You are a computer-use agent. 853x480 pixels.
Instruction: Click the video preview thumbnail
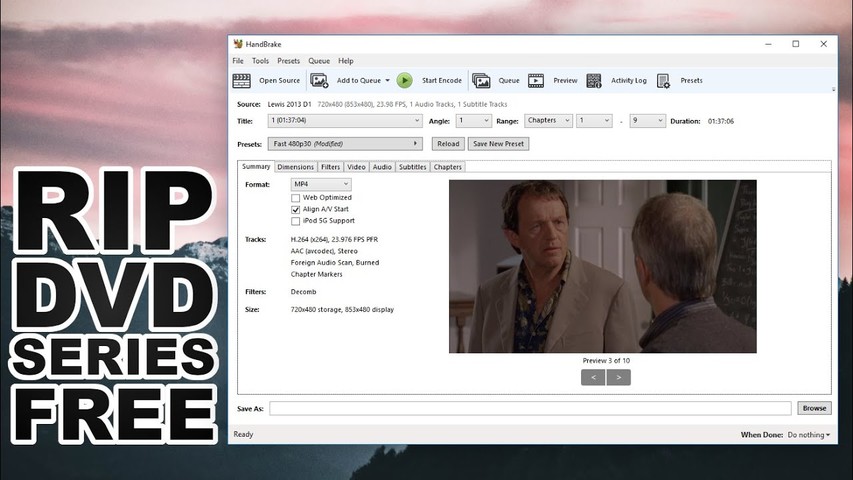(x=603, y=267)
